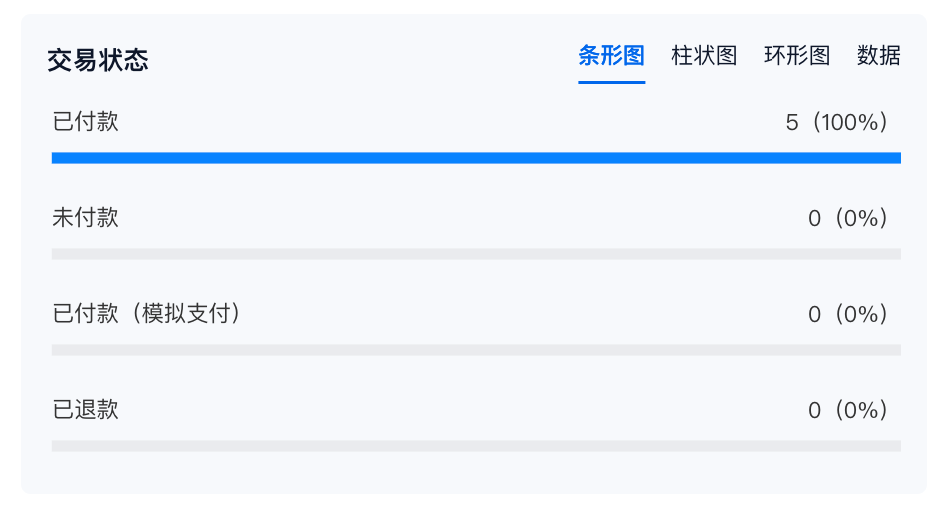Click the count 5 for 已付款

point(792,123)
